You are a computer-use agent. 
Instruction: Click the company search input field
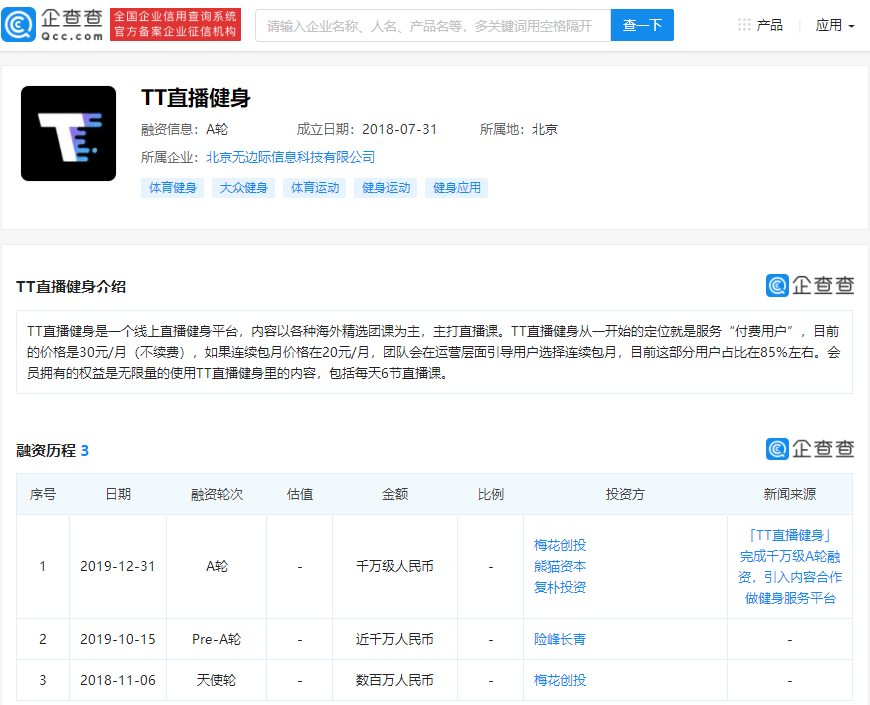coord(433,26)
